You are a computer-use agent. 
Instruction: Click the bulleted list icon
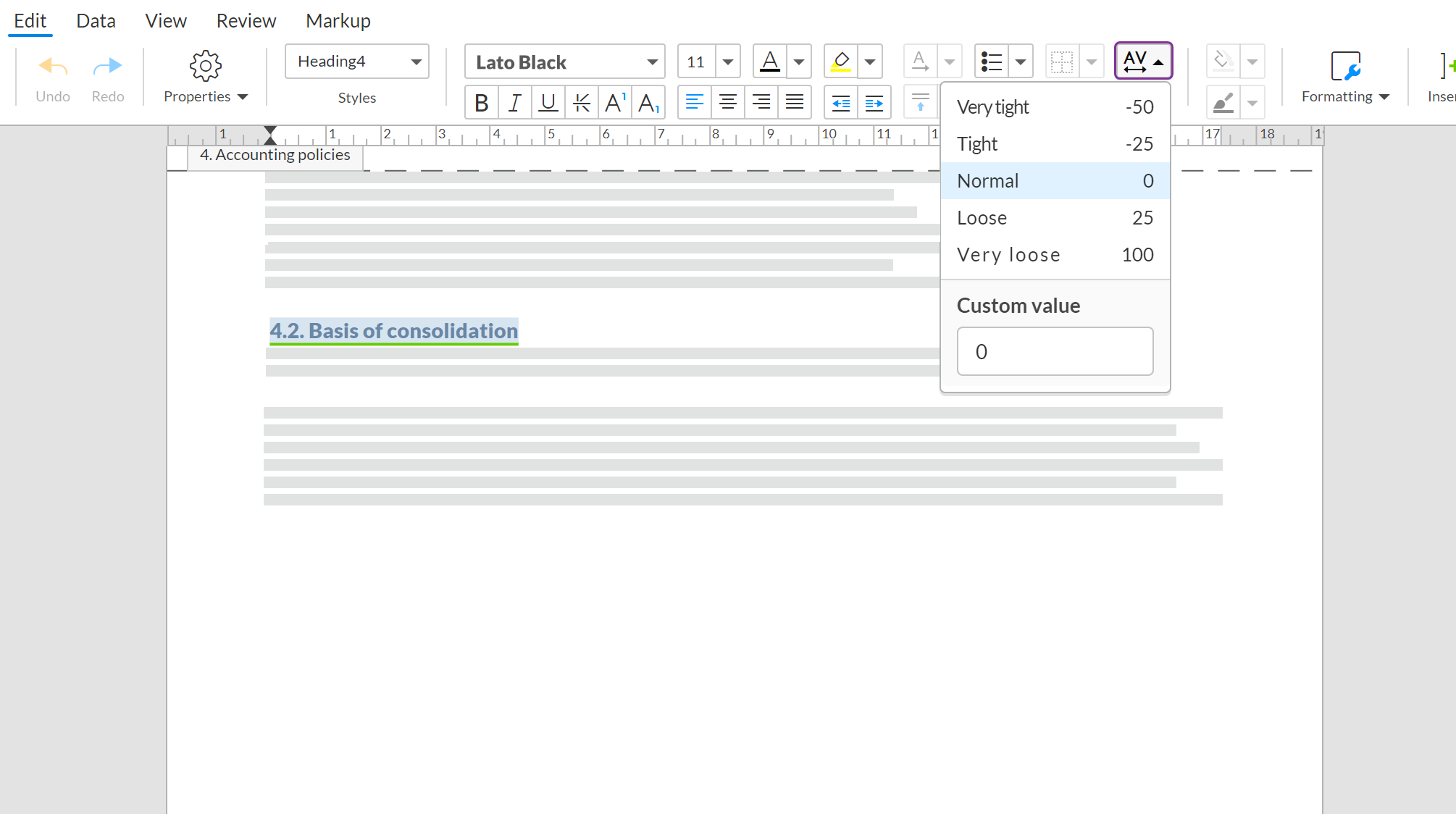[x=991, y=62]
